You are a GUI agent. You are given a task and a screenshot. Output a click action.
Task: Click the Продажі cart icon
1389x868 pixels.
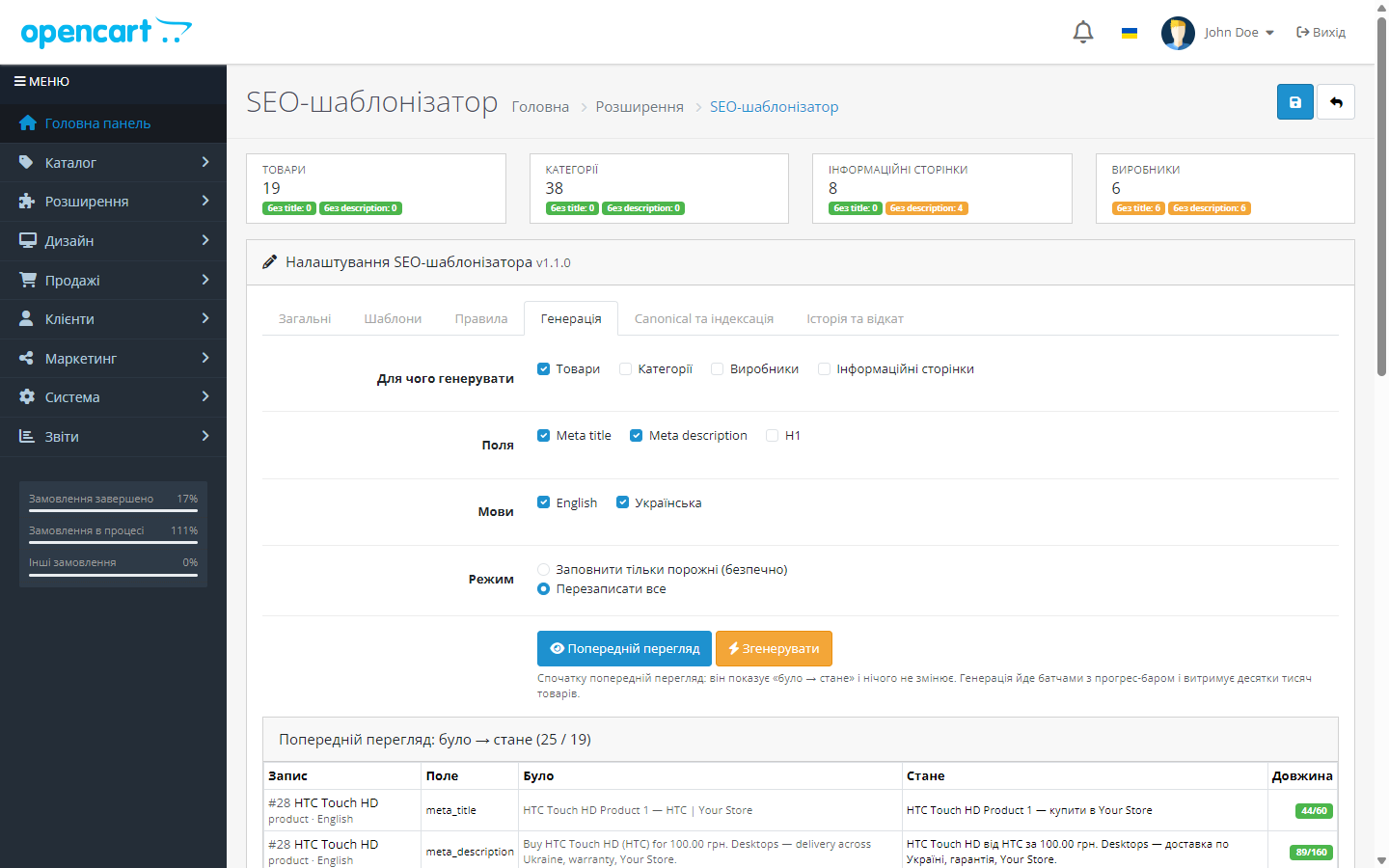tap(27, 280)
